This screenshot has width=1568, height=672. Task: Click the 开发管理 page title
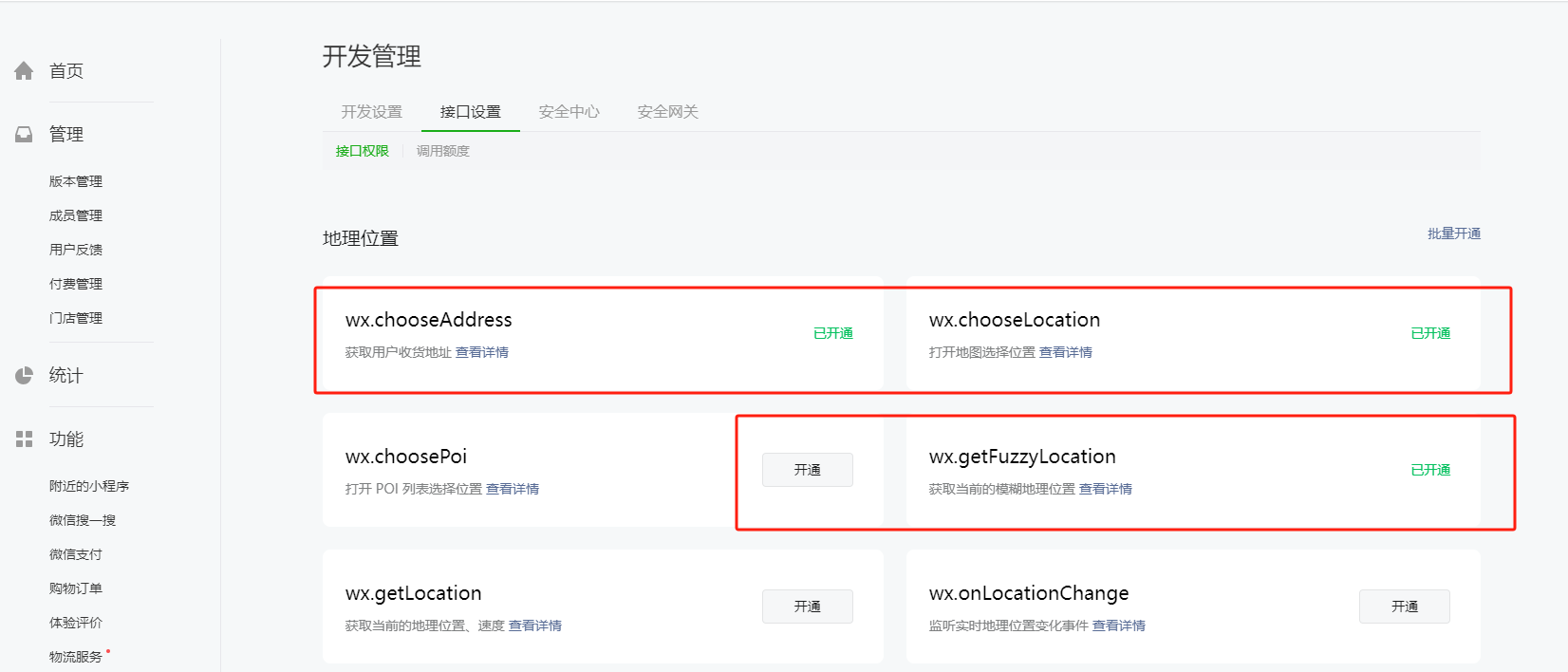pyautogui.click(x=372, y=56)
